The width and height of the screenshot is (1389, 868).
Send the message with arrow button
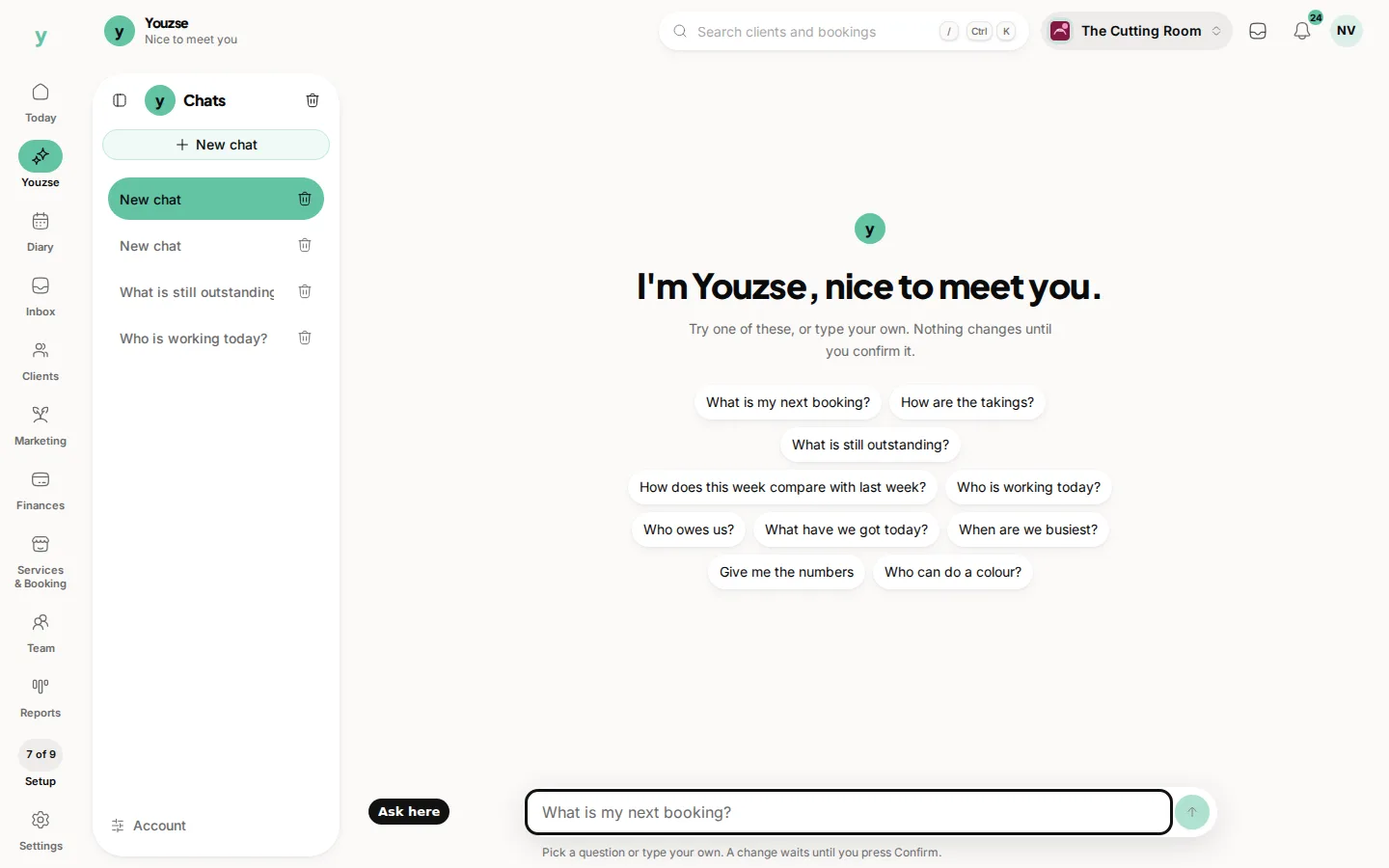click(1192, 812)
